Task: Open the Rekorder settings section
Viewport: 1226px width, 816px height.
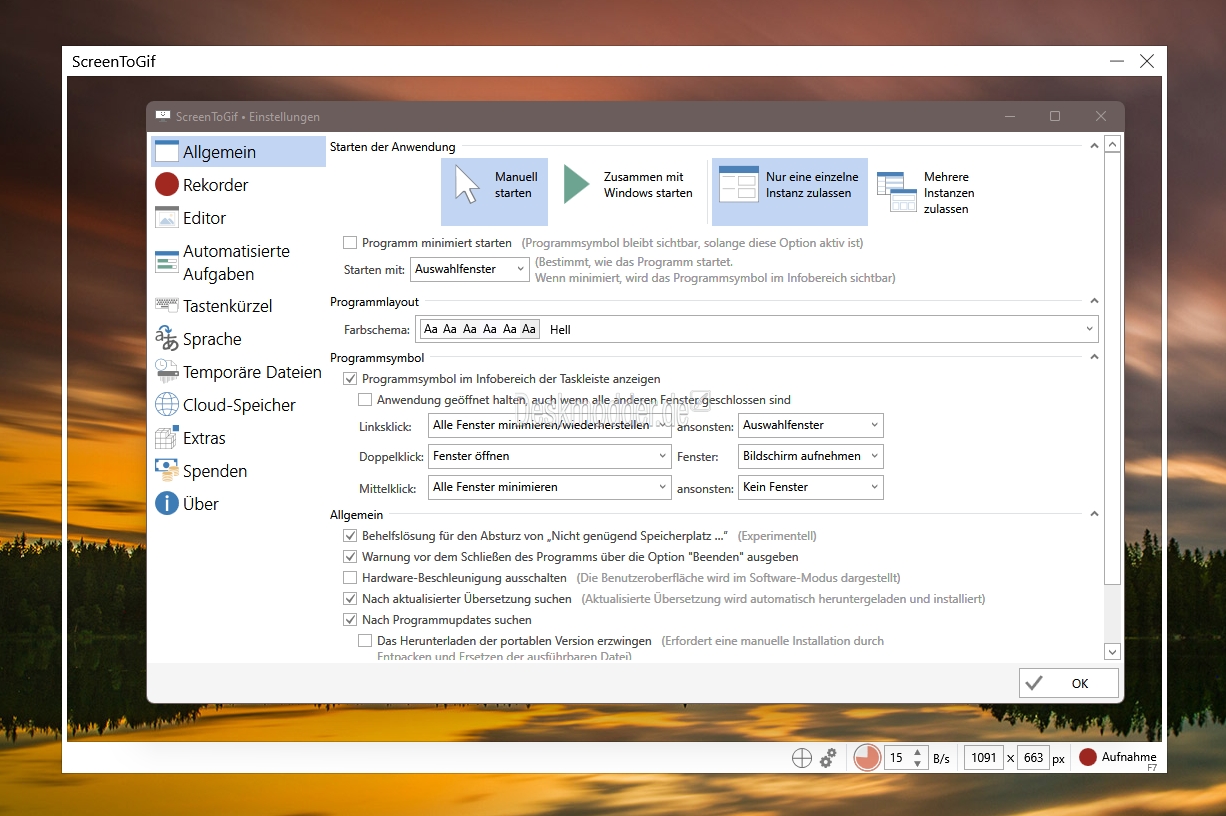Action: pos(238,185)
